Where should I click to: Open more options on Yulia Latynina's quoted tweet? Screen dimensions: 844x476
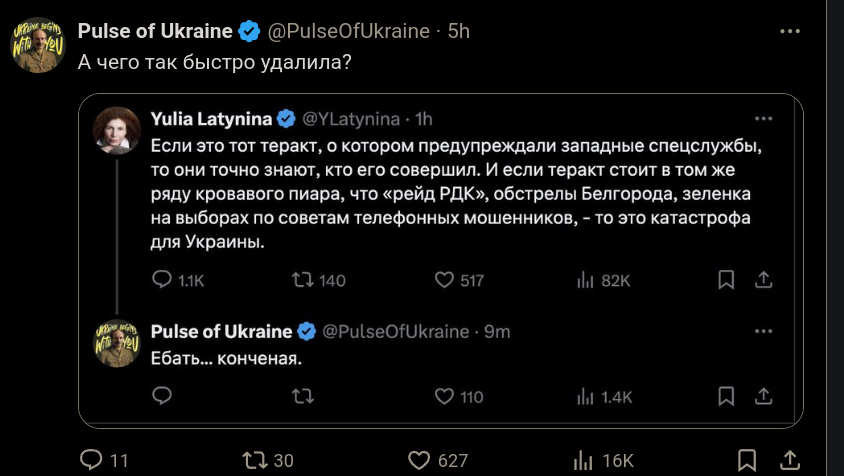[763, 118]
